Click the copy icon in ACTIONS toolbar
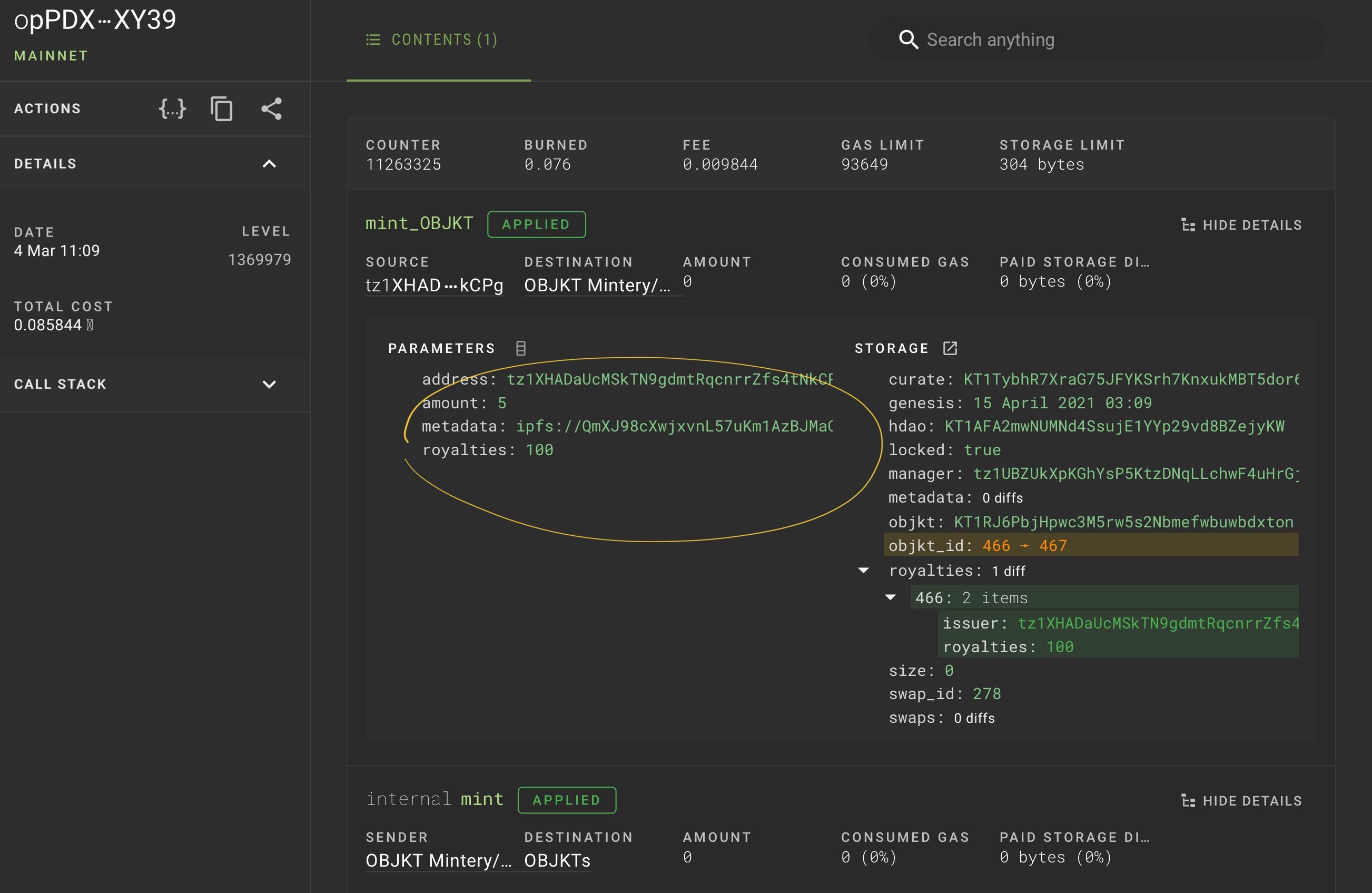The height and width of the screenshot is (893, 1372). (x=222, y=108)
